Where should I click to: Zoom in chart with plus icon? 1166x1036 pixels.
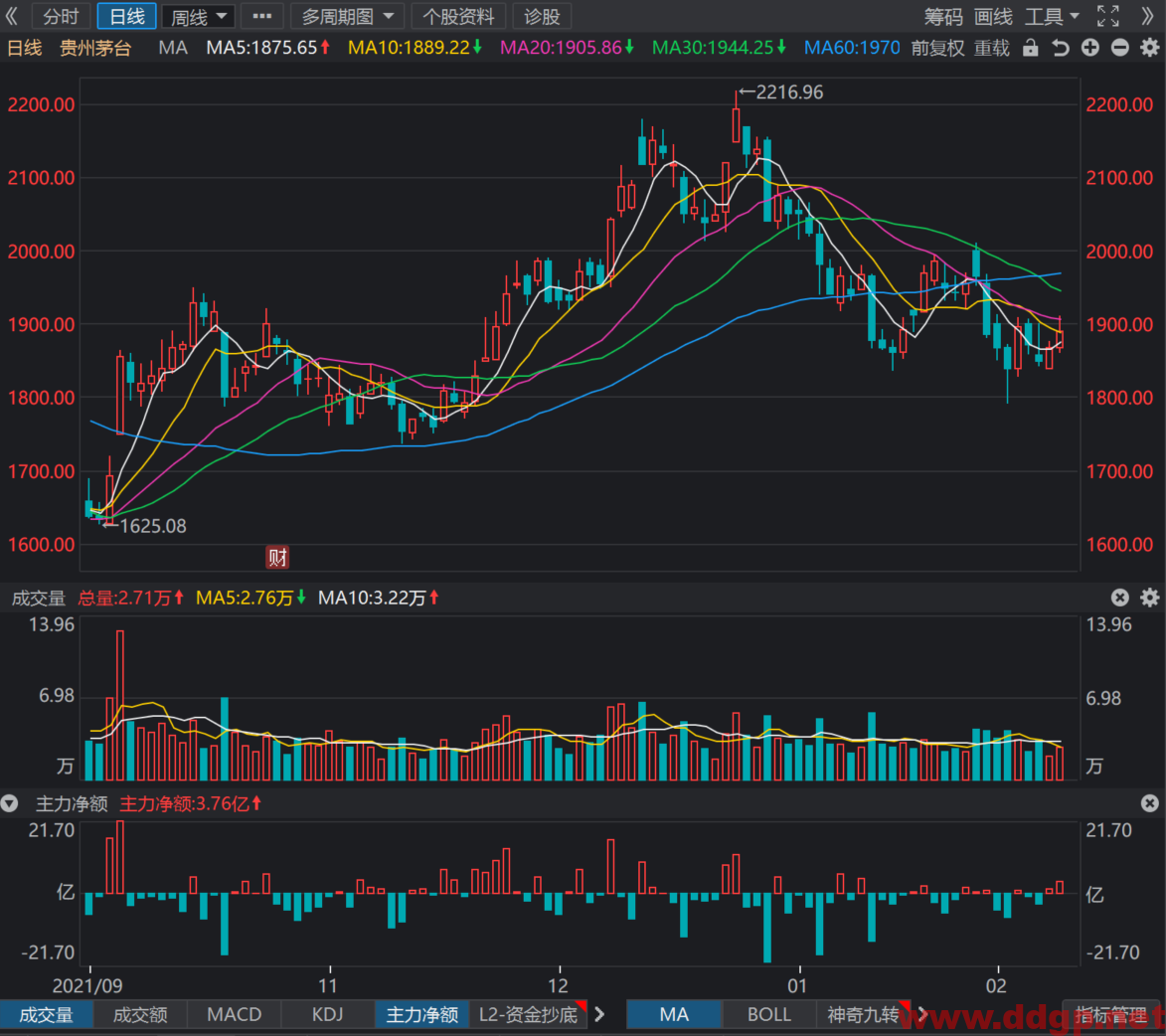pos(1089,49)
